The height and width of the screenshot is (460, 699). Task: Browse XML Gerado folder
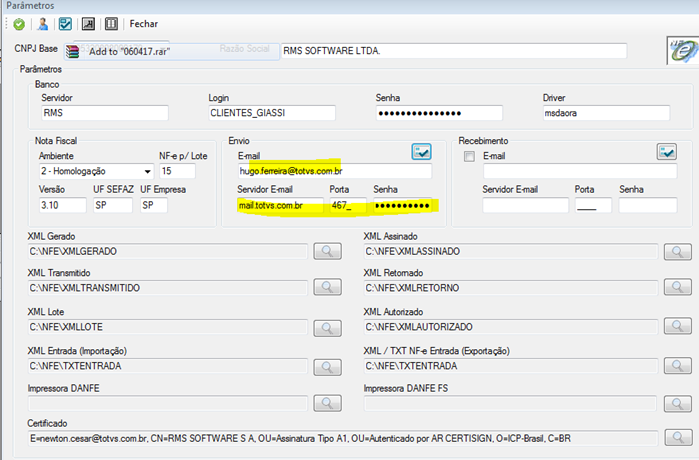pyautogui.click(x=328, y=251)
